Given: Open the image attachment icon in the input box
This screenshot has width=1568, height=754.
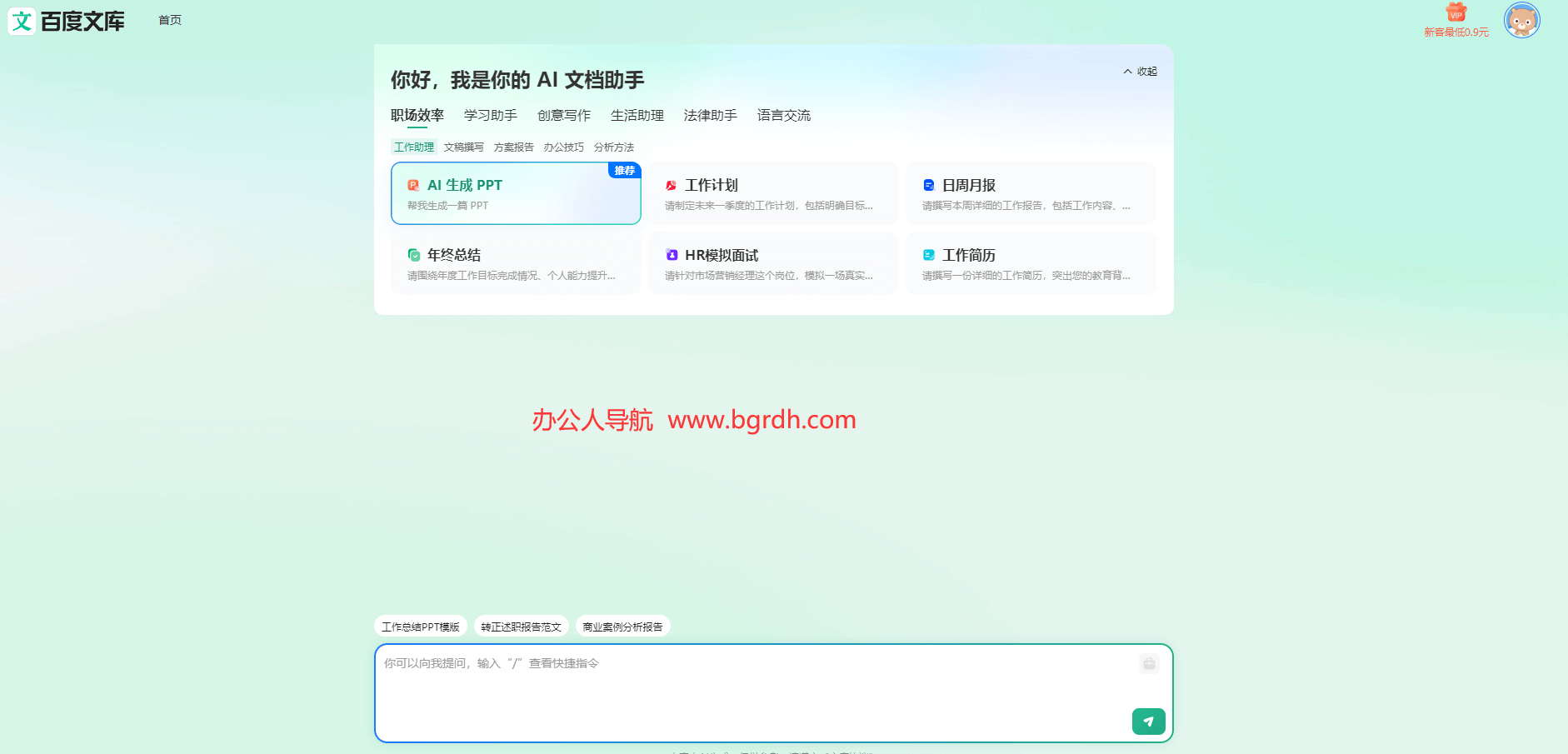Looking at the screenshot, I should coord(1148,664).
